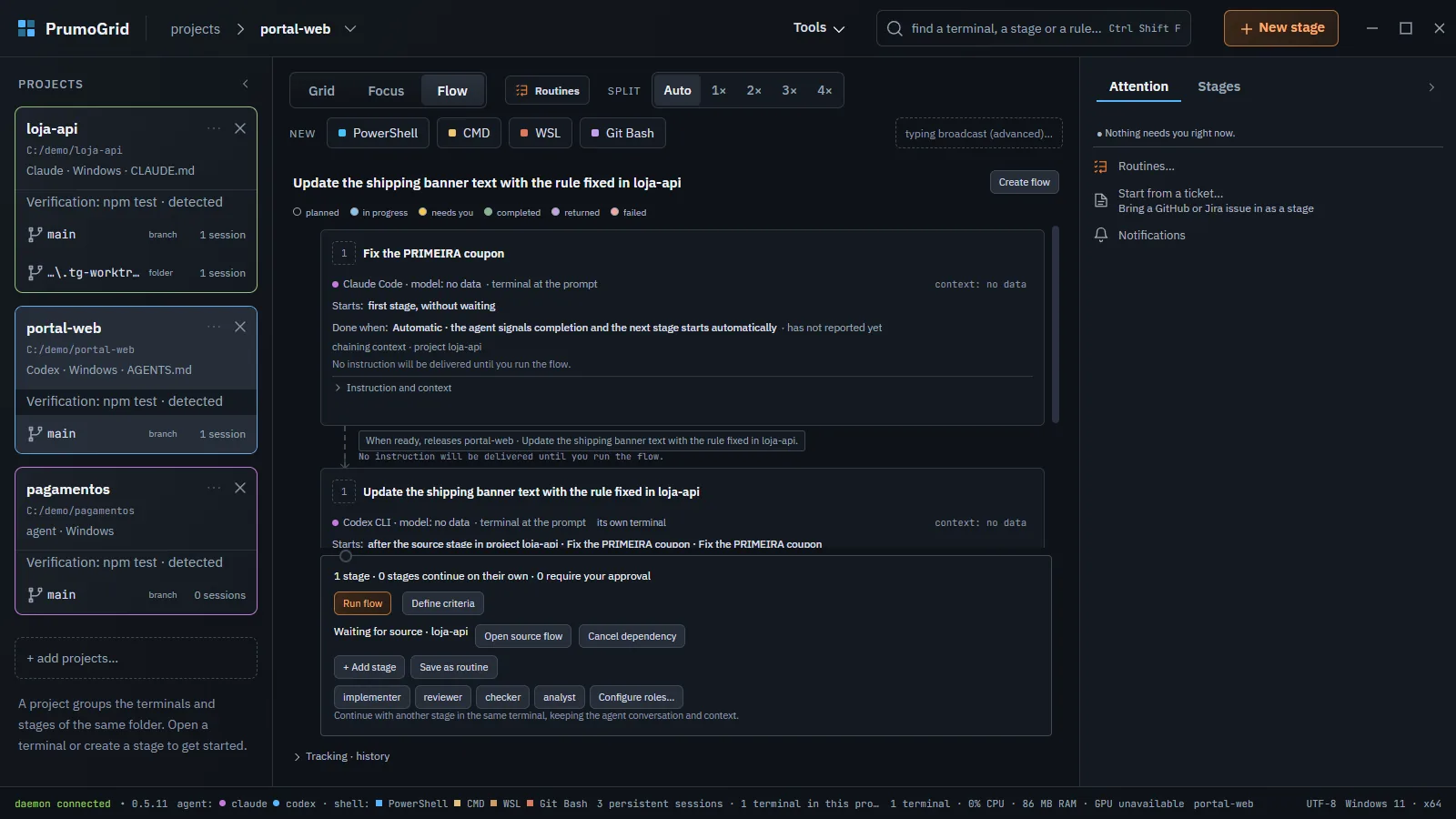Select the implementer role chip
This screenshot has width=1456, height=819.
pyautogui.click(x=371, y=697)
